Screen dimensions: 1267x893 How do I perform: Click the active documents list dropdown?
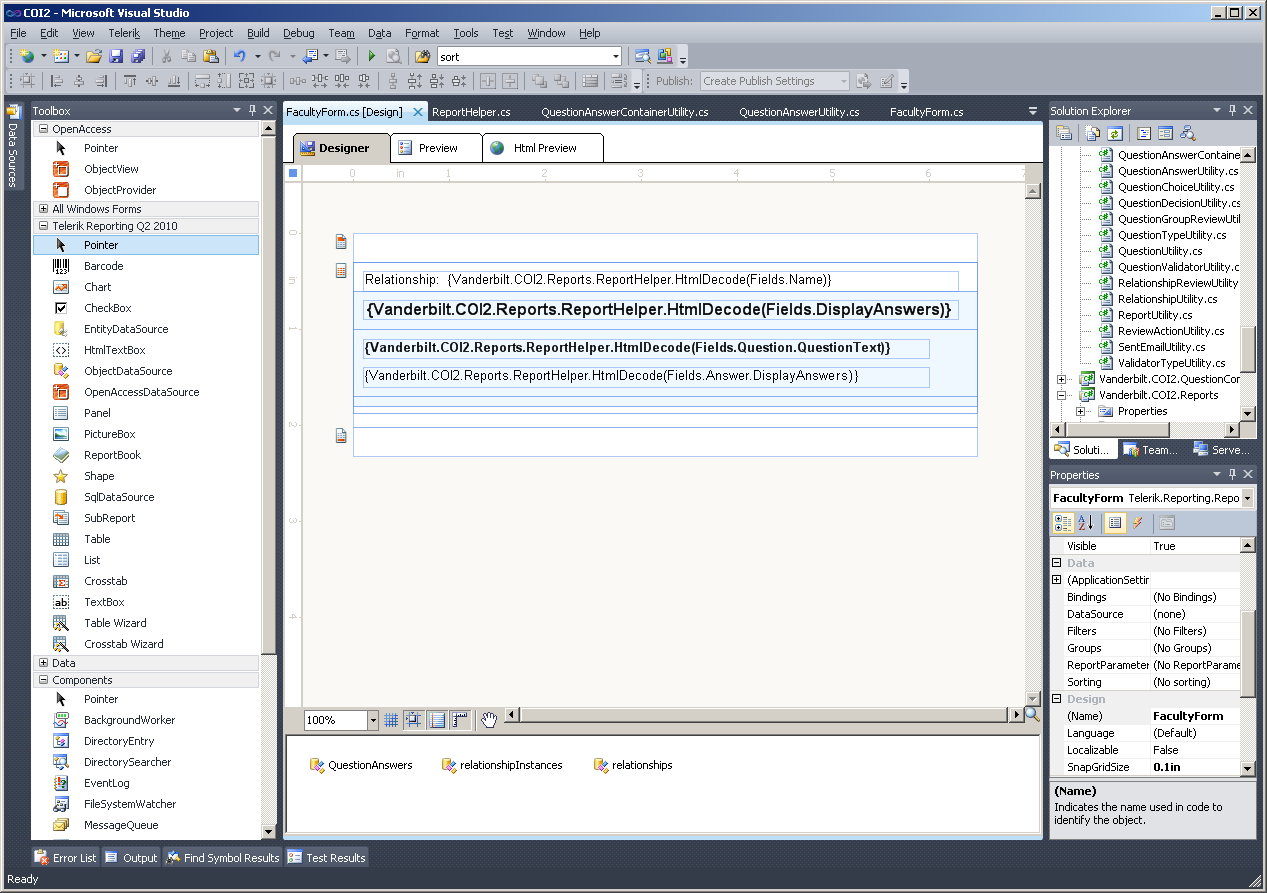click(x=1033, y=111)
